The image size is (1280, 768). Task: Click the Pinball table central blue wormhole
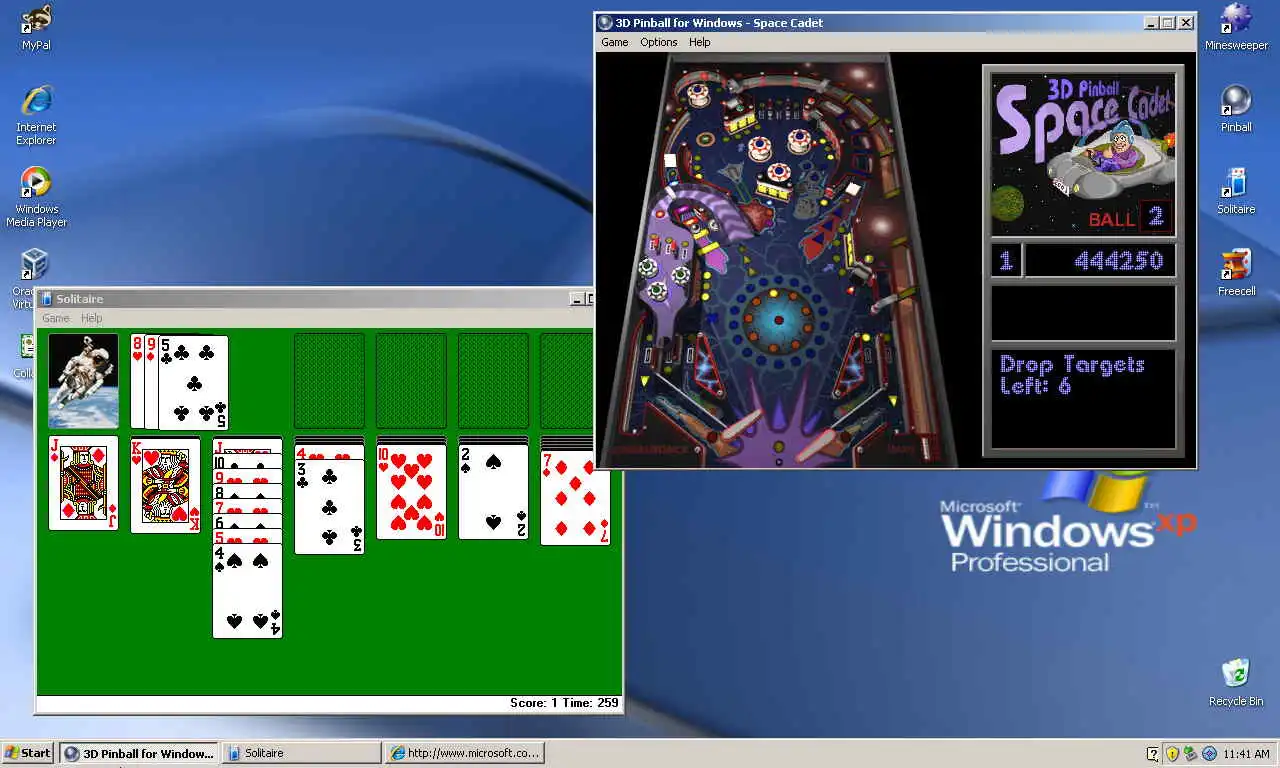(777, 320)
